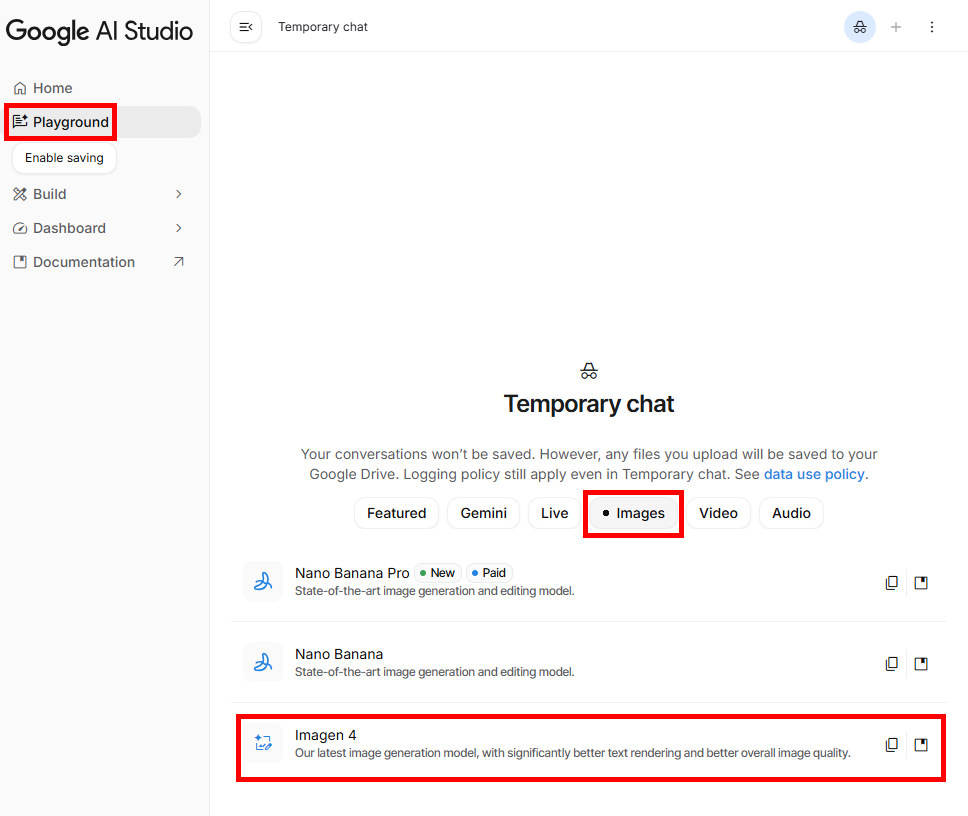
Task: Switch to the Featured tab
Action: click(396, 514)
